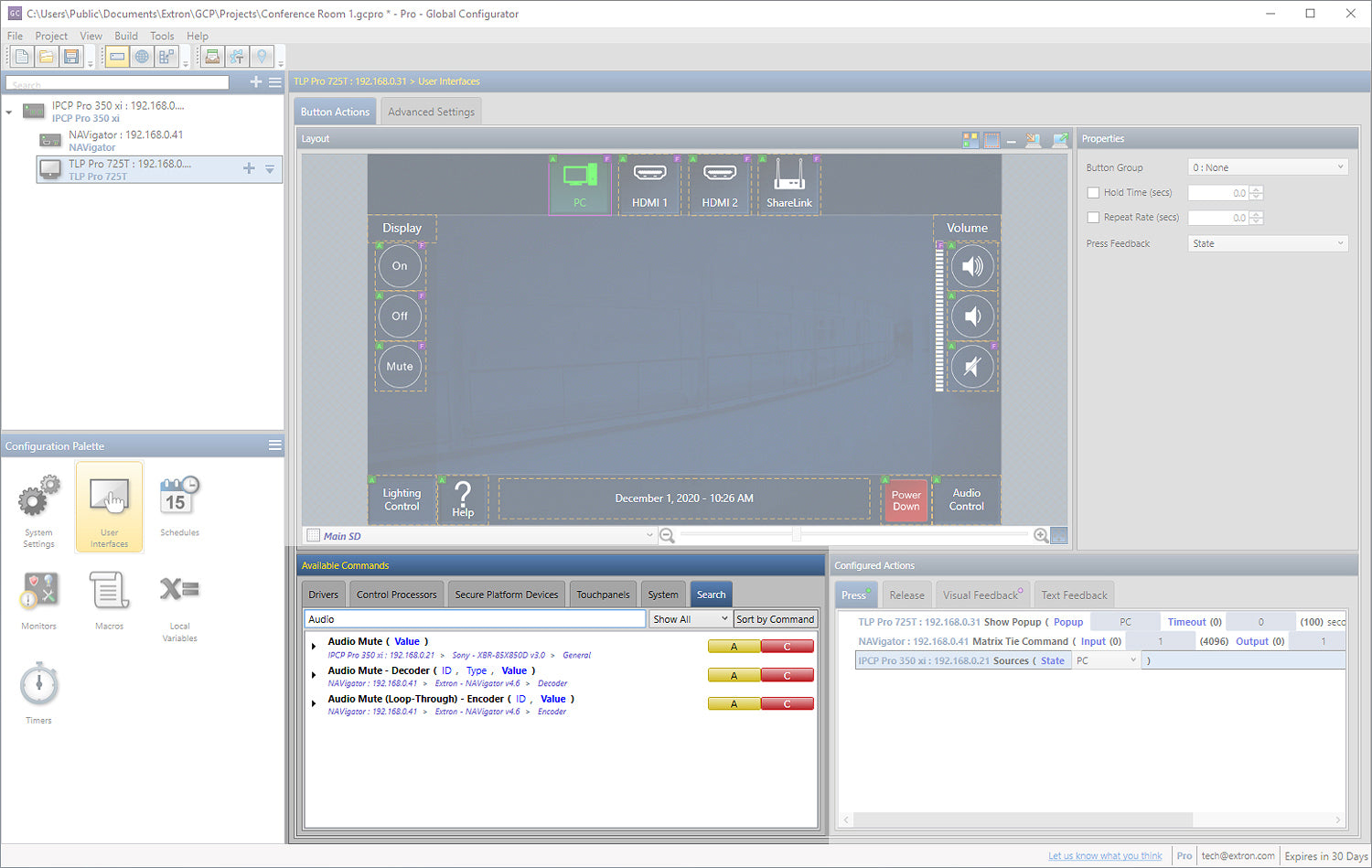Open the Press Feedback State dropdown
This screenshot has width=1372, height=868.
[1268, 243]
